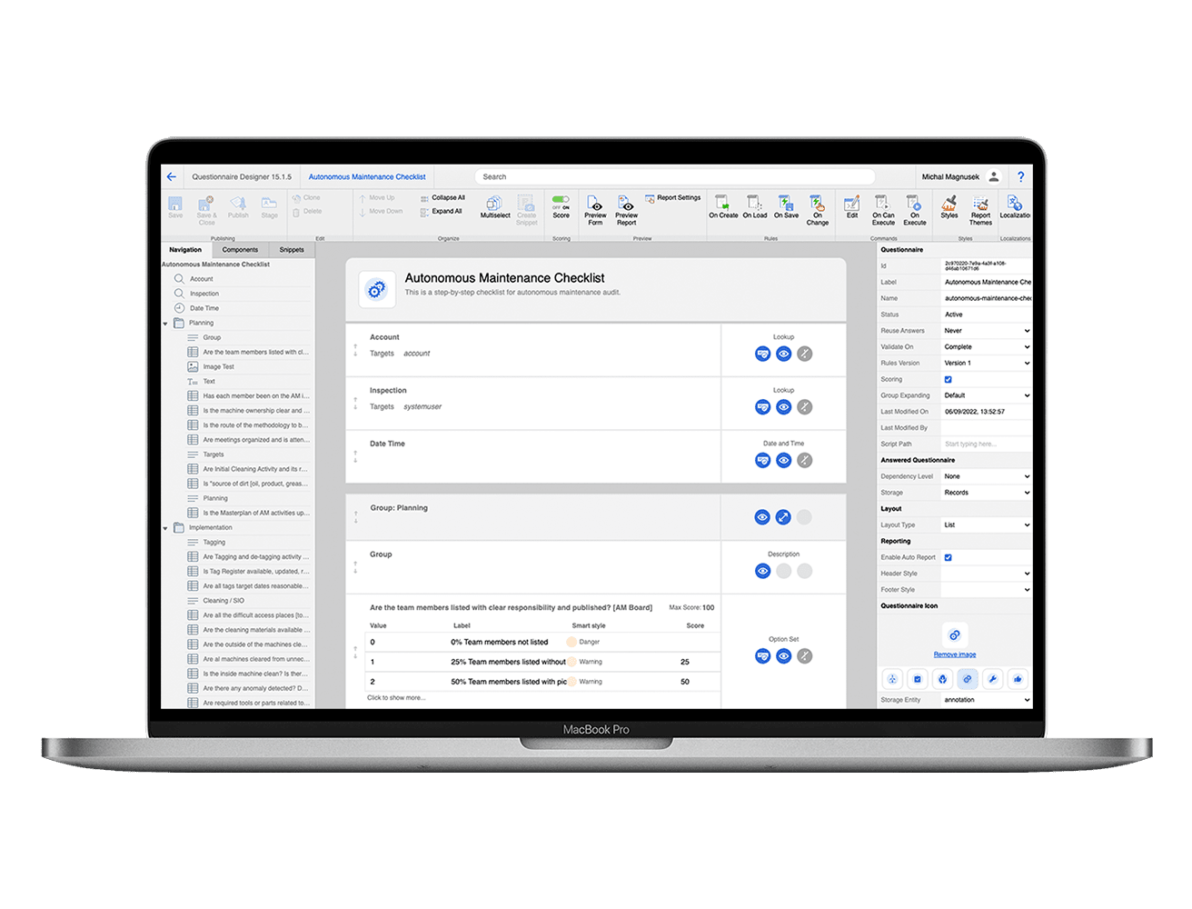Open the help question mark icon
The width and height of the screenshot is (1192, 909).
tap(1020, 177)
